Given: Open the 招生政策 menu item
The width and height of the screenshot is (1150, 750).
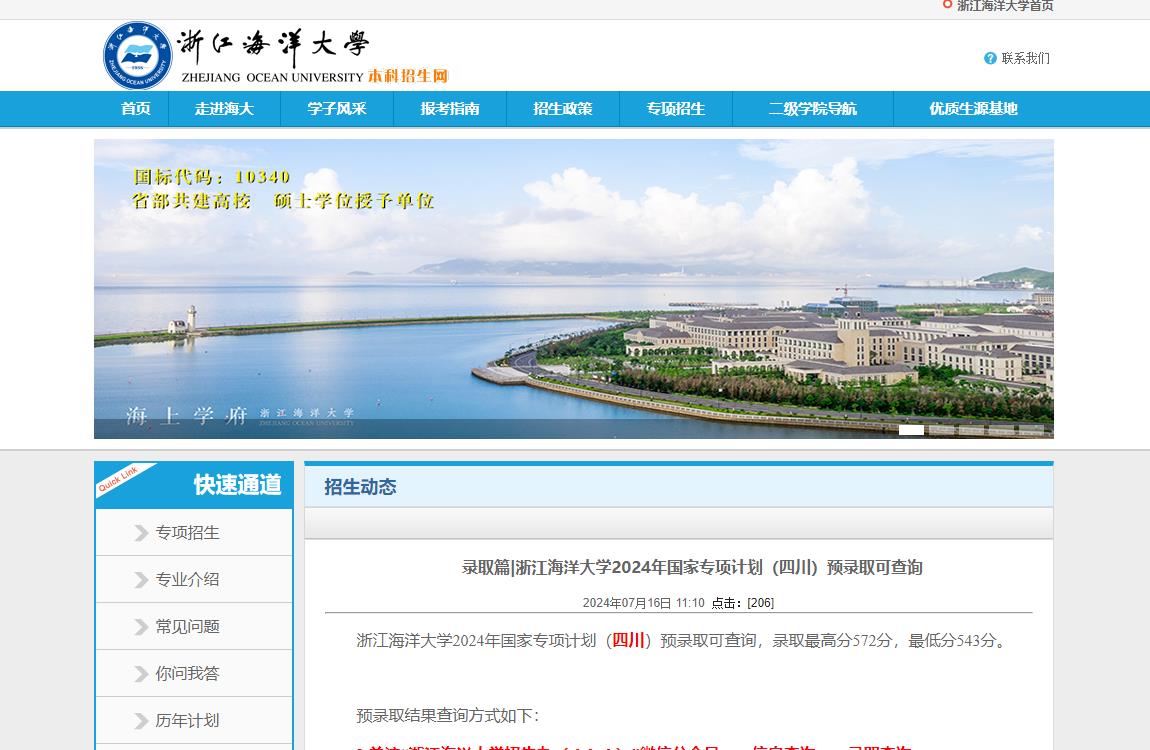Looking at the screenshot, I should (563, 109).
